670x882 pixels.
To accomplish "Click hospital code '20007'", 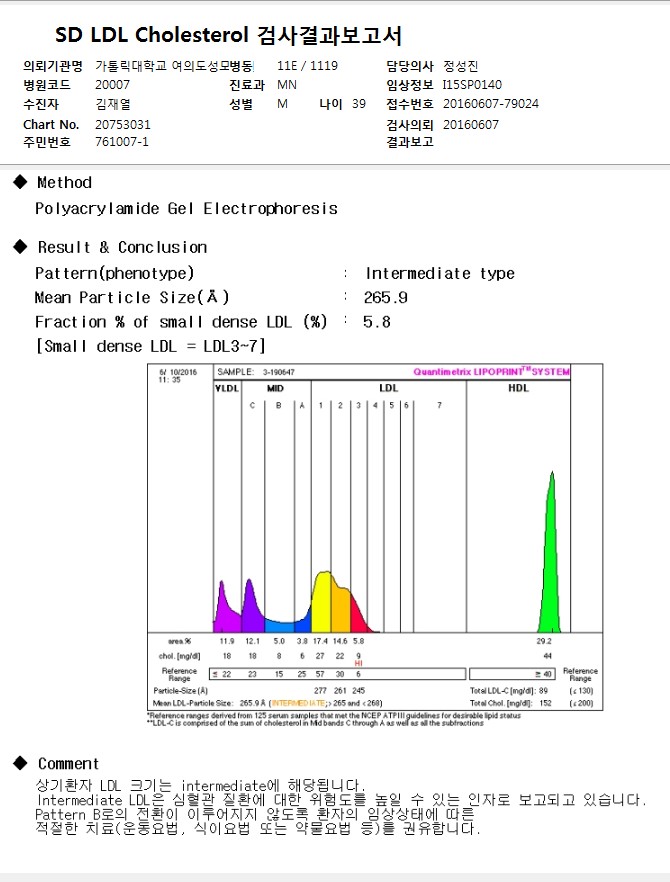I will click(112, 85).
